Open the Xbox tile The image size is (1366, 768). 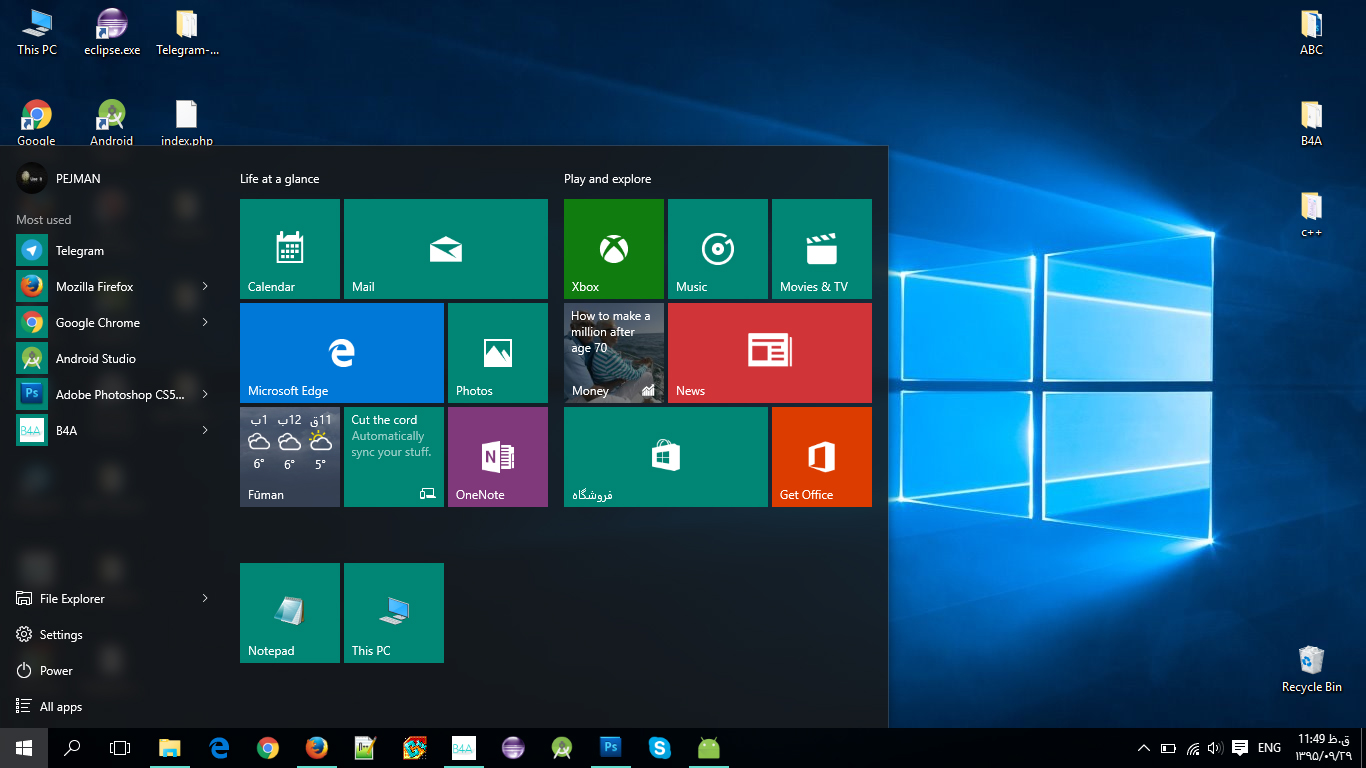tap(613, 249)
